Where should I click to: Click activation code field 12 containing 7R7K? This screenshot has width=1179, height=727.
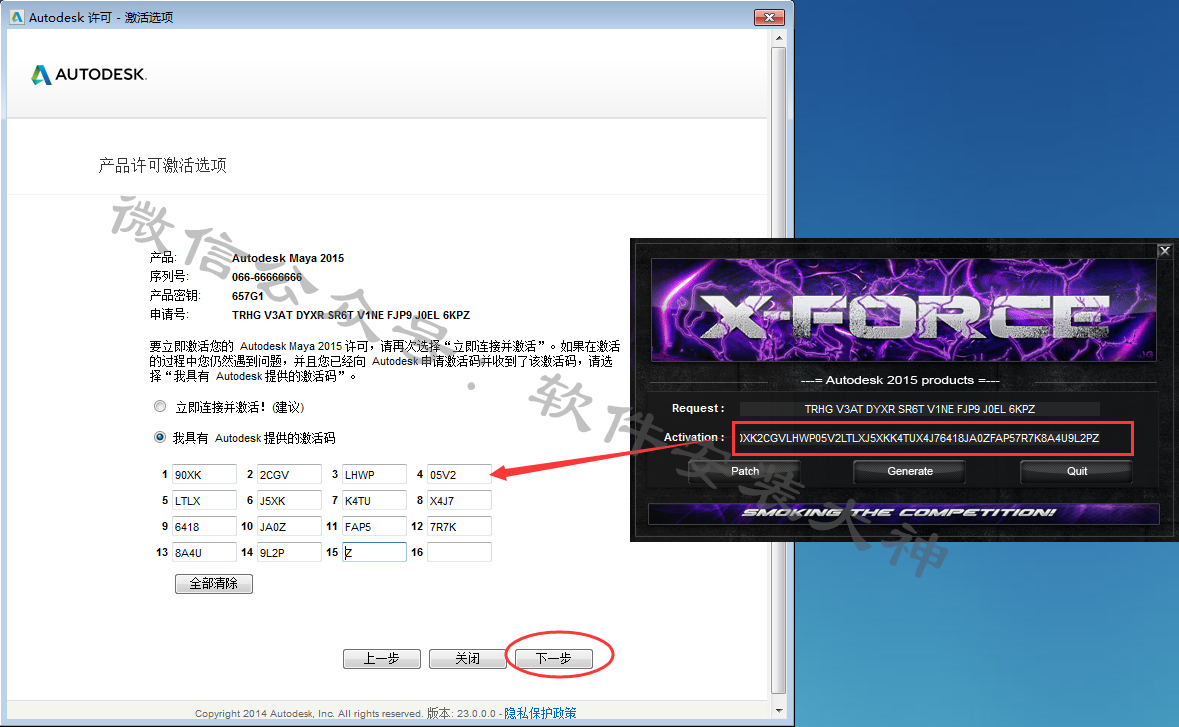point(459,526)
